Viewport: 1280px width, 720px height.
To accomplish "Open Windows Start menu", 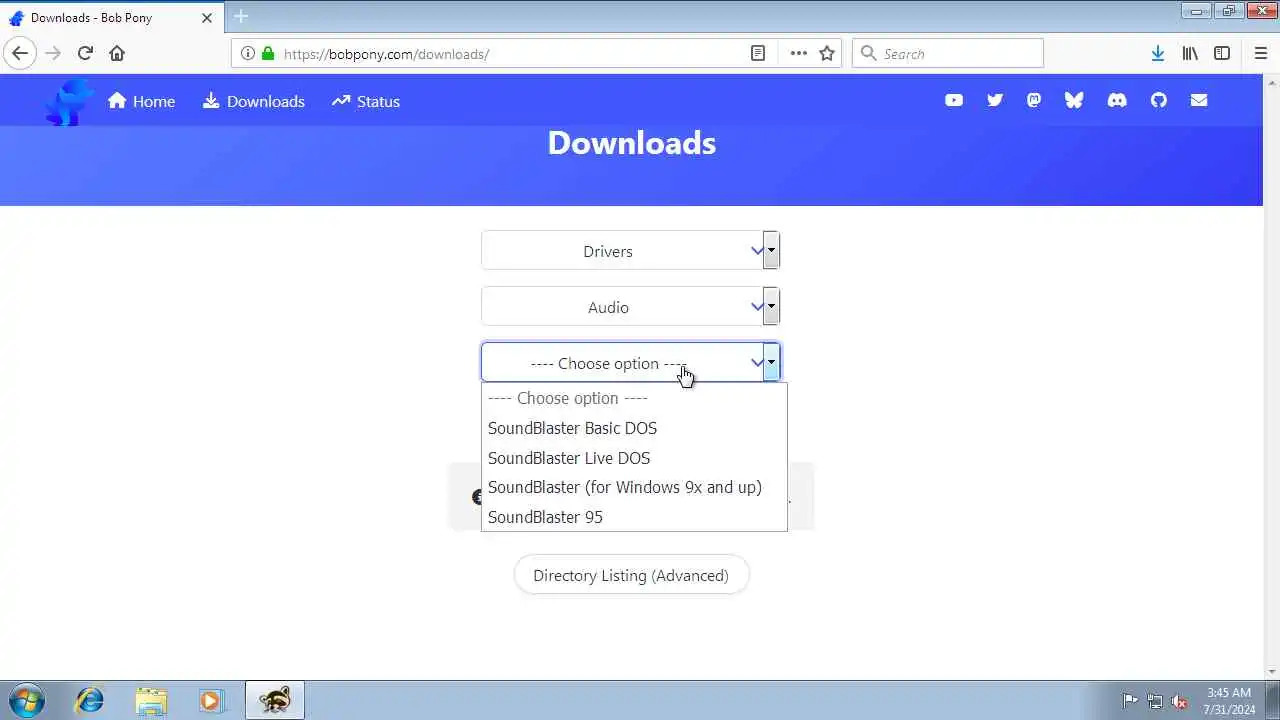I will point(26,700).
